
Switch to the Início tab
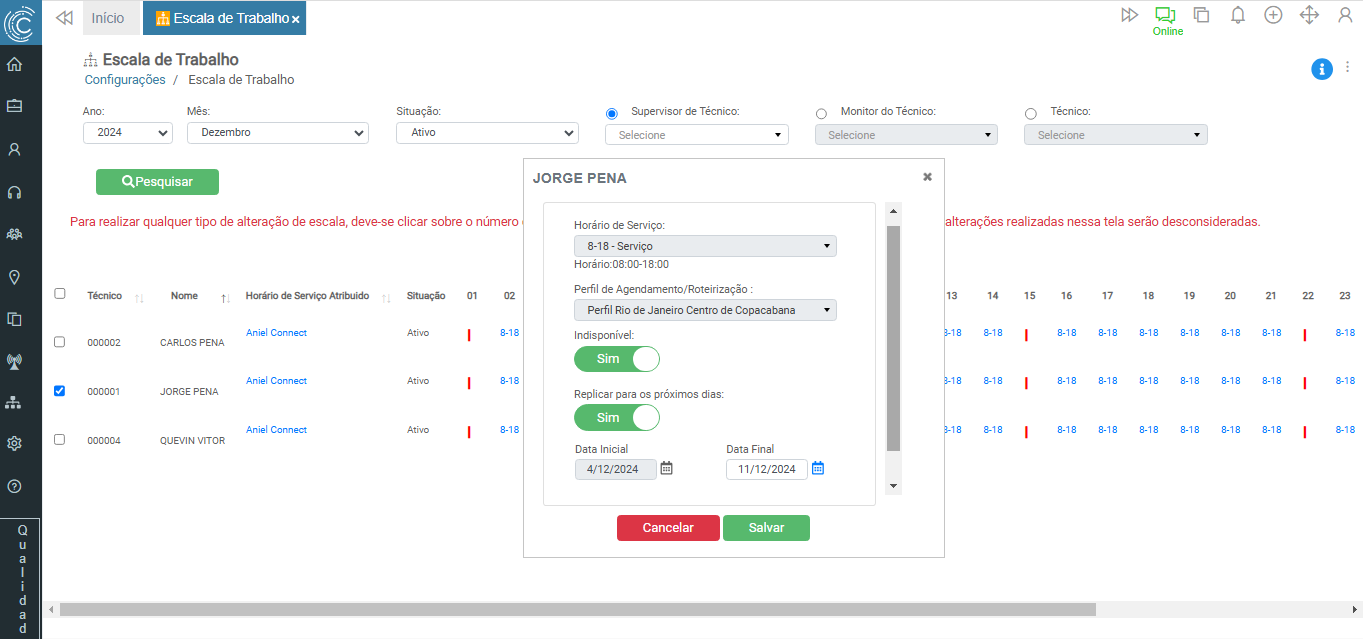coord(108,18)
